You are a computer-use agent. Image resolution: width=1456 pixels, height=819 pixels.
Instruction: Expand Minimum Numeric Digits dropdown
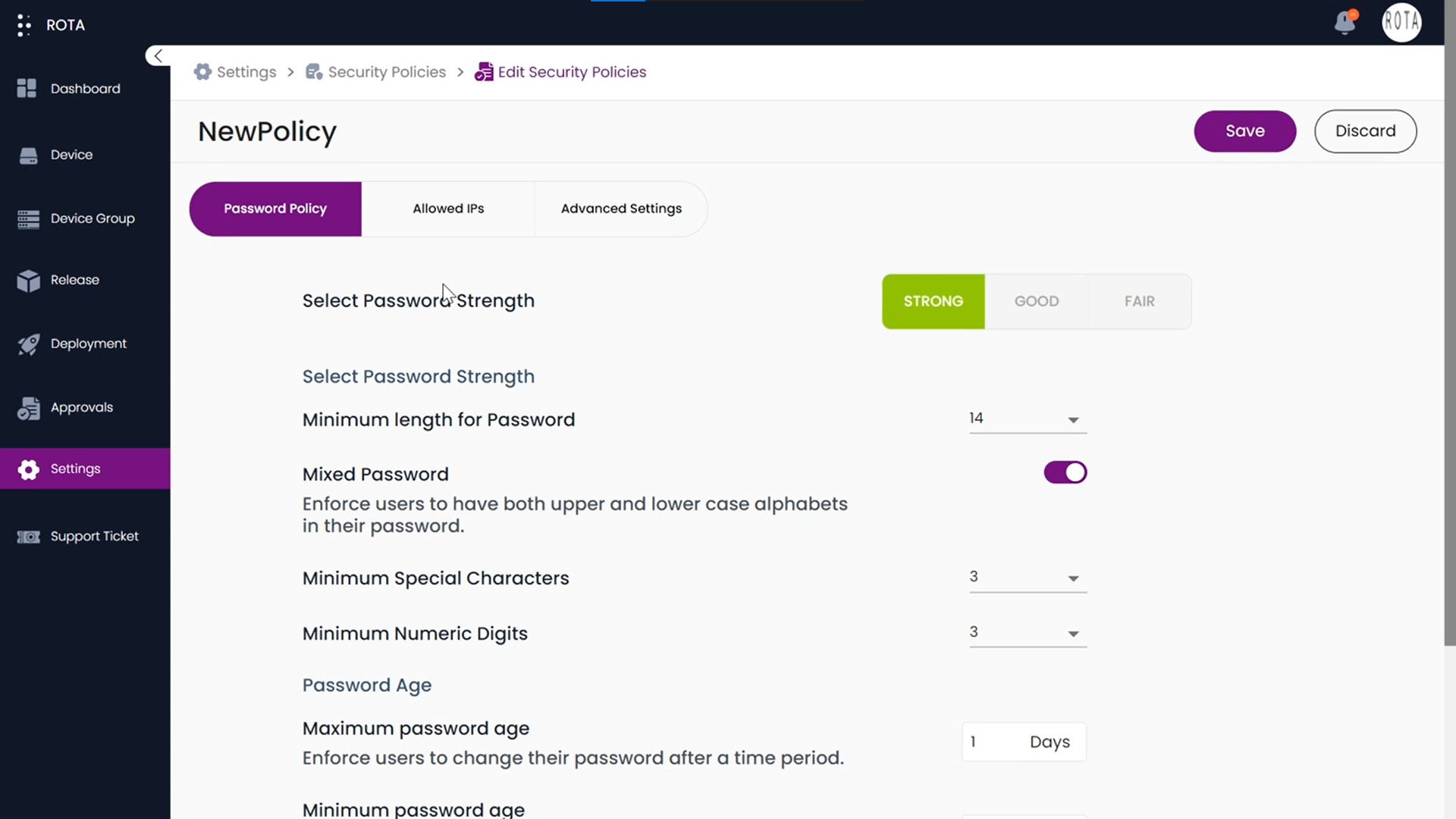(x=1027, y=632)
